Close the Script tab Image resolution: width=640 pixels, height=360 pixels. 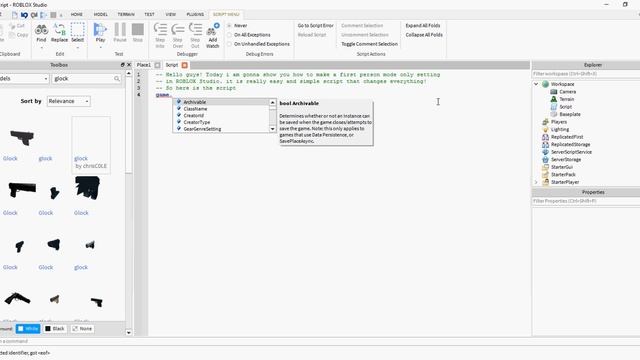(184, 65)
